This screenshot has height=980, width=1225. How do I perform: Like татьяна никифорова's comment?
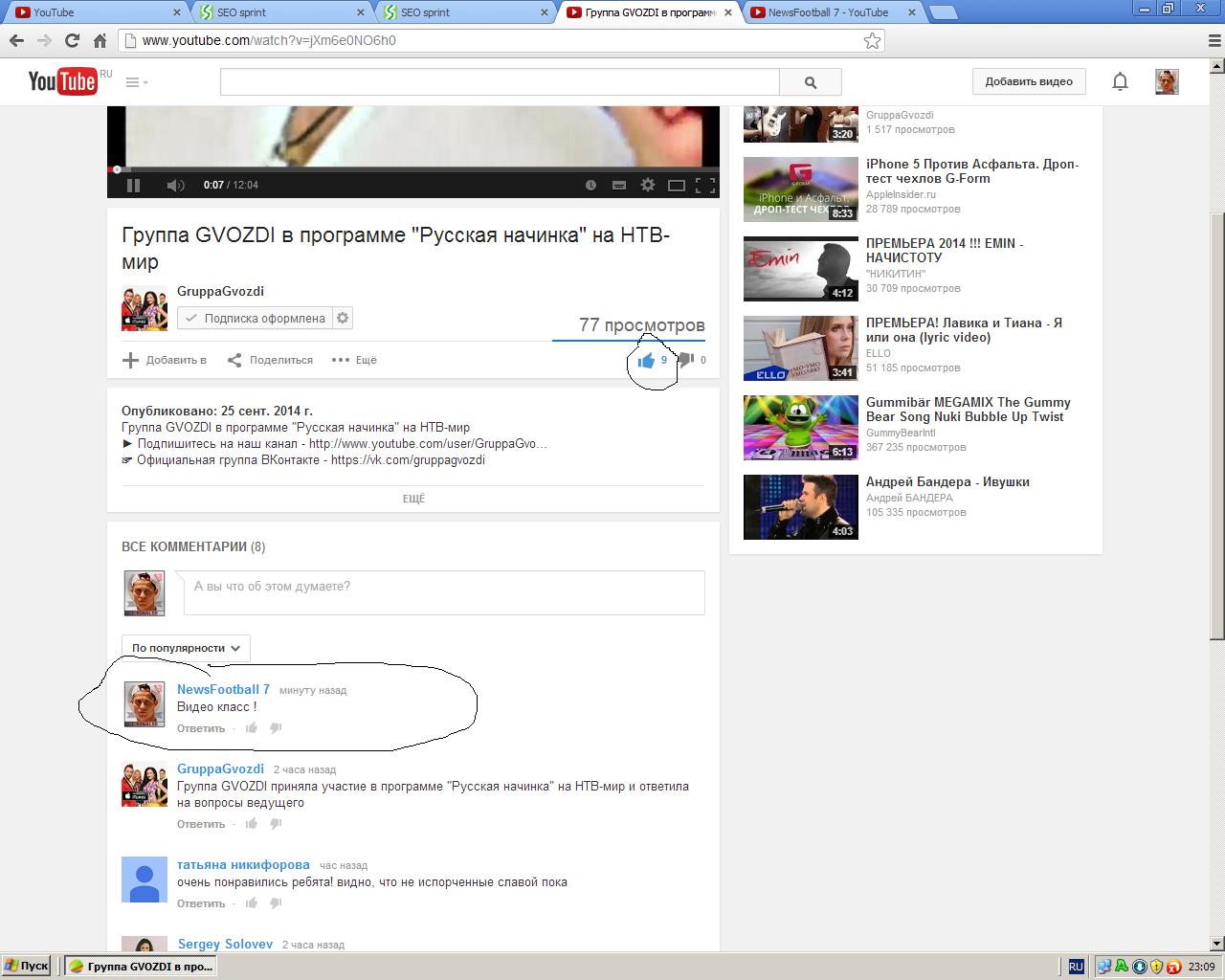tap(252, 903)
